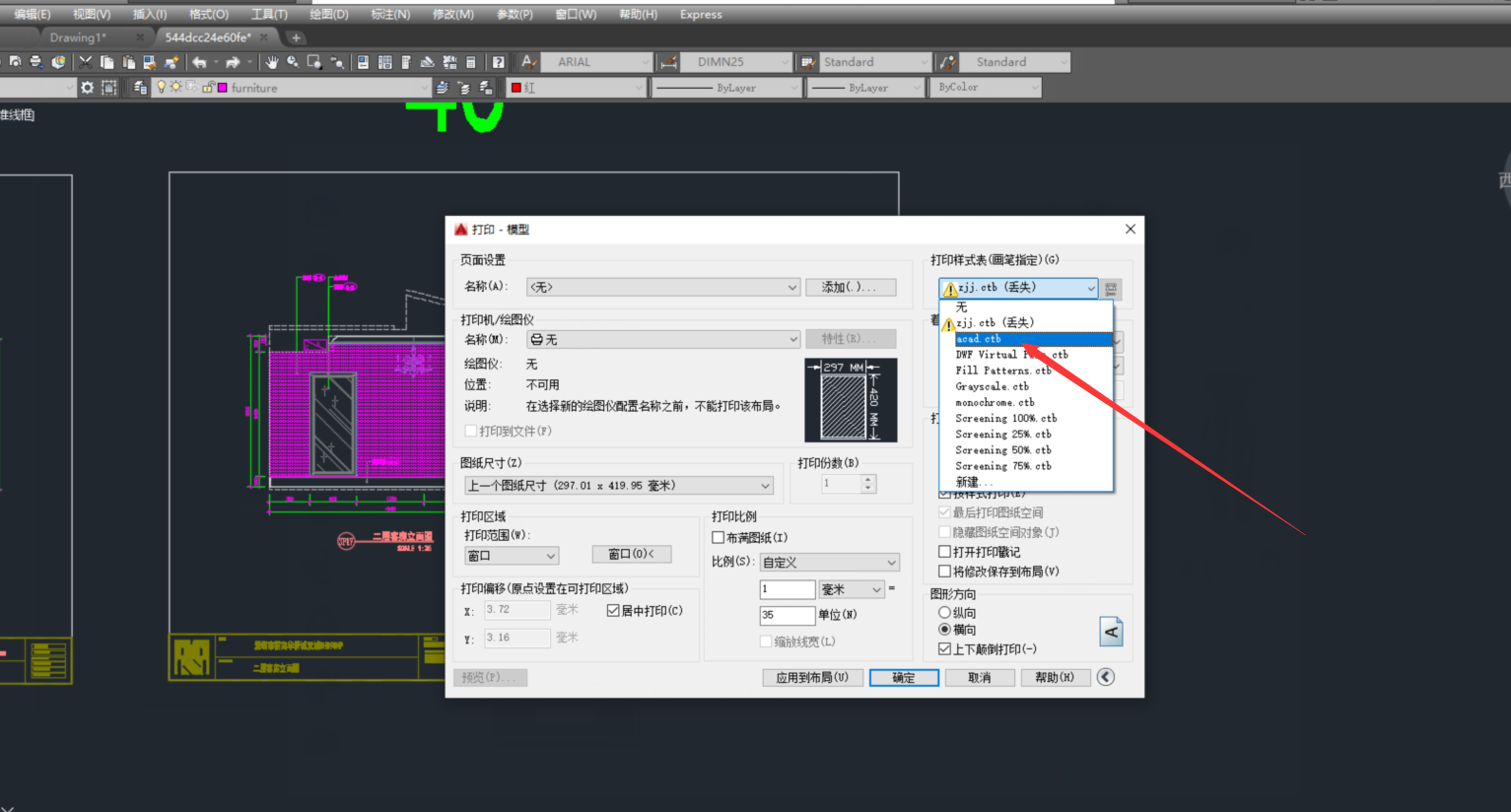Click the drawing units field showing 35

point(787,615)
